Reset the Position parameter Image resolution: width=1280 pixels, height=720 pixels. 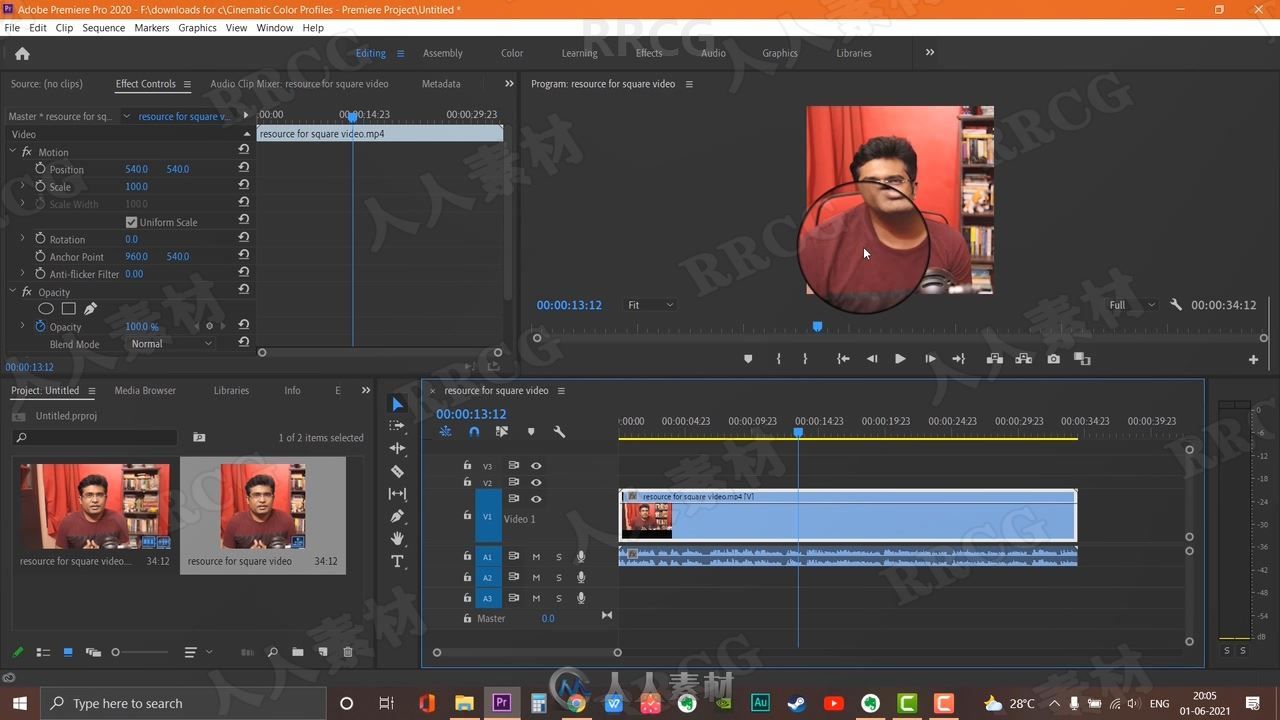tap(243, 168)
